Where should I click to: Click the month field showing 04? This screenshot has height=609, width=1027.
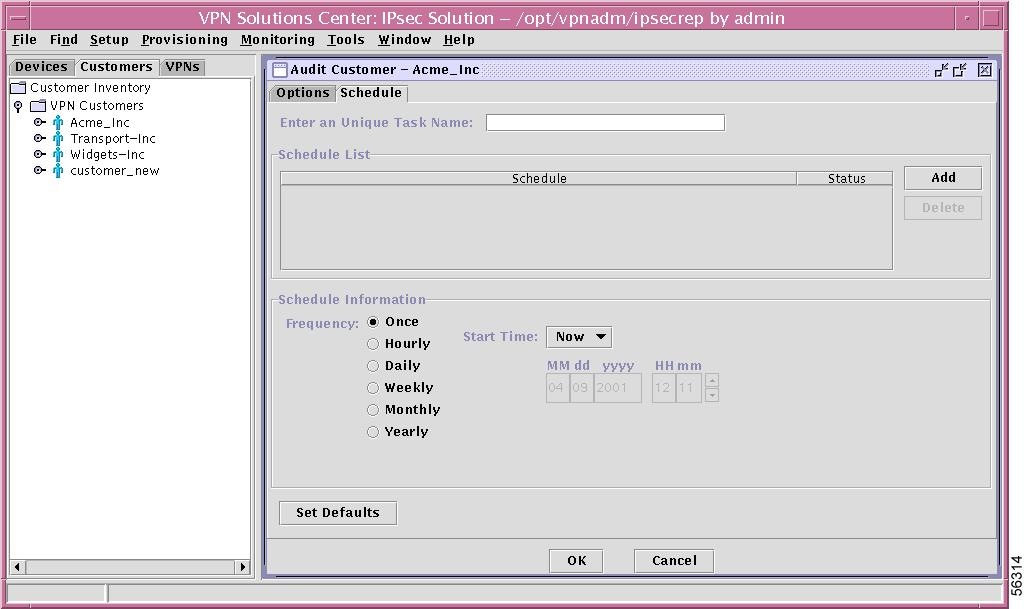click(557, 388)
